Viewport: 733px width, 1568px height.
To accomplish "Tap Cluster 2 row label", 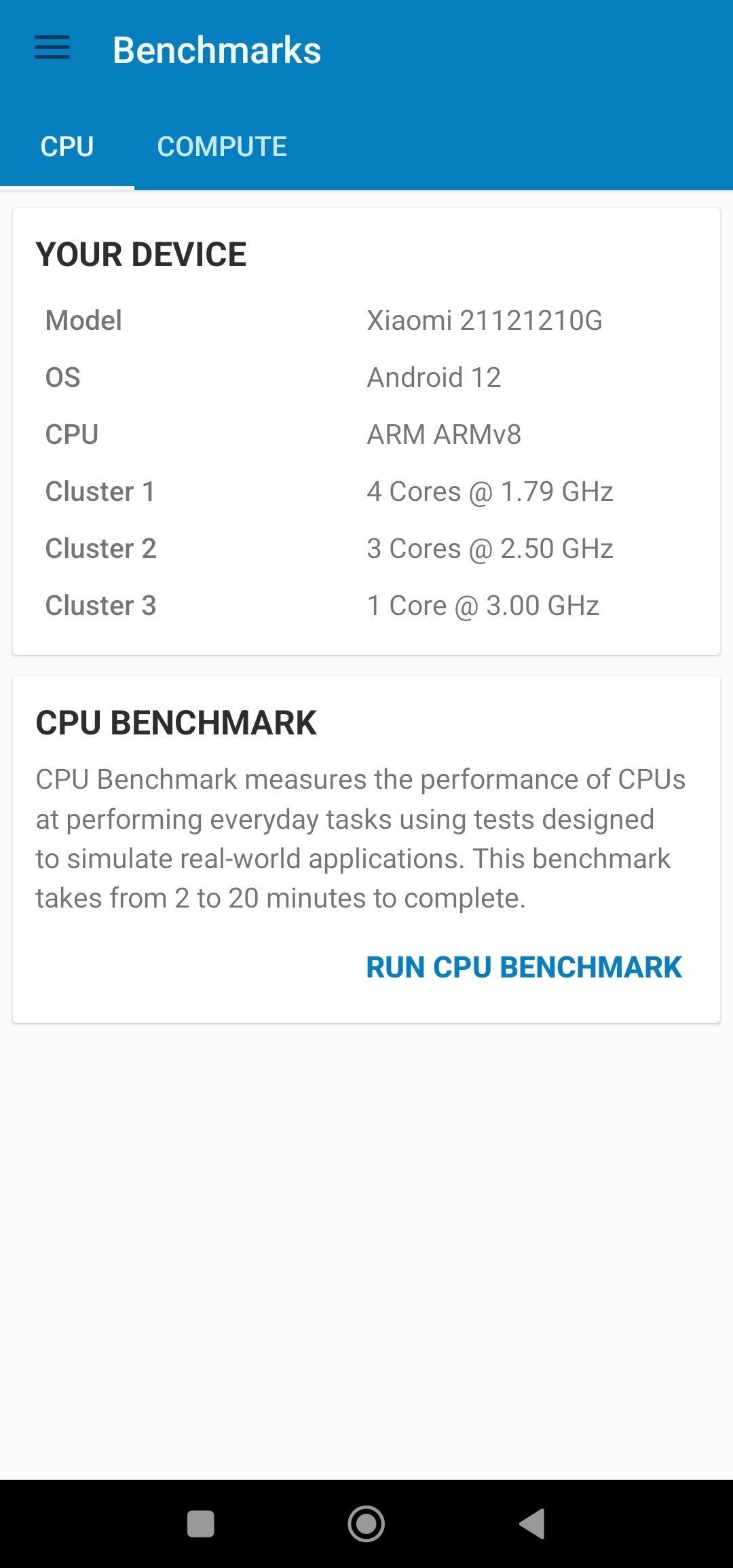I will click(x=101, y=548).
